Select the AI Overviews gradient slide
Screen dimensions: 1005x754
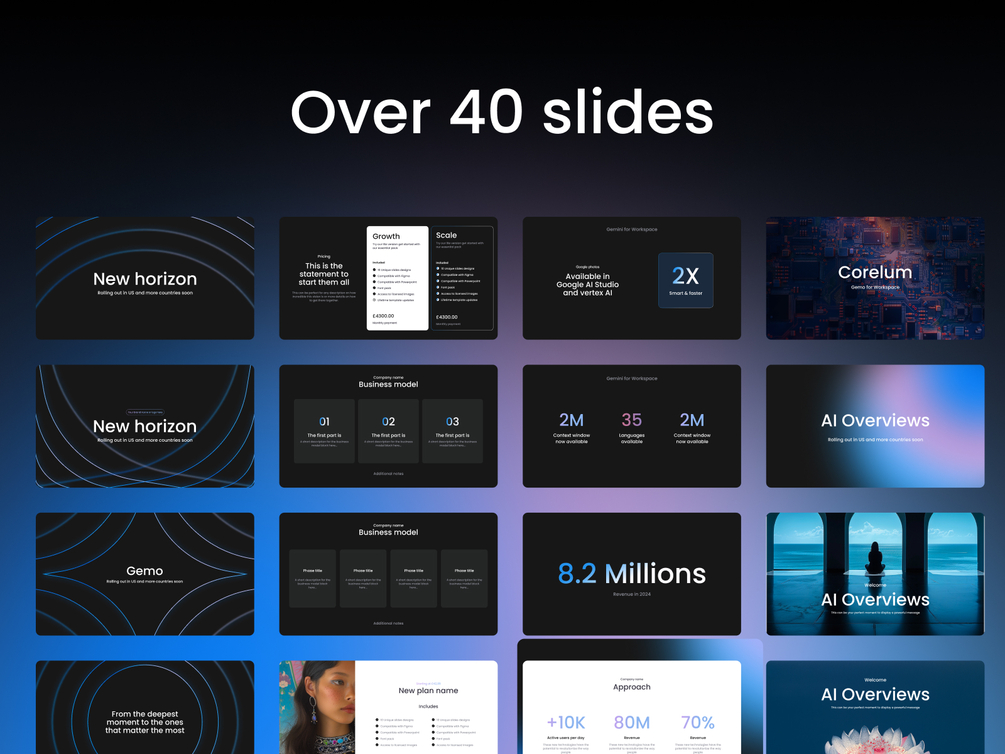(x=876, y=426)
